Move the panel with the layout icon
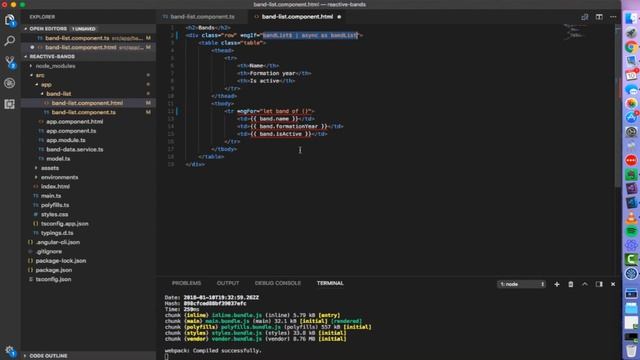Screen dimensions: 640x360 pos(599,284)
